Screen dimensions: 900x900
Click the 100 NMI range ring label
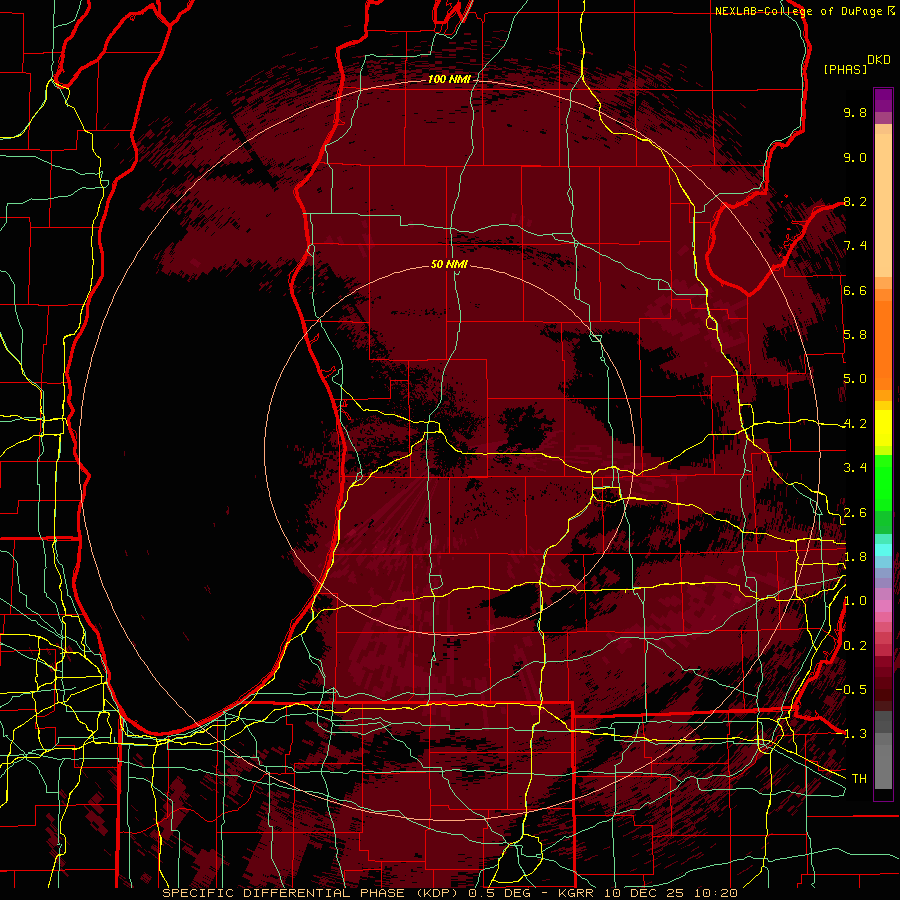click(449, 79)
